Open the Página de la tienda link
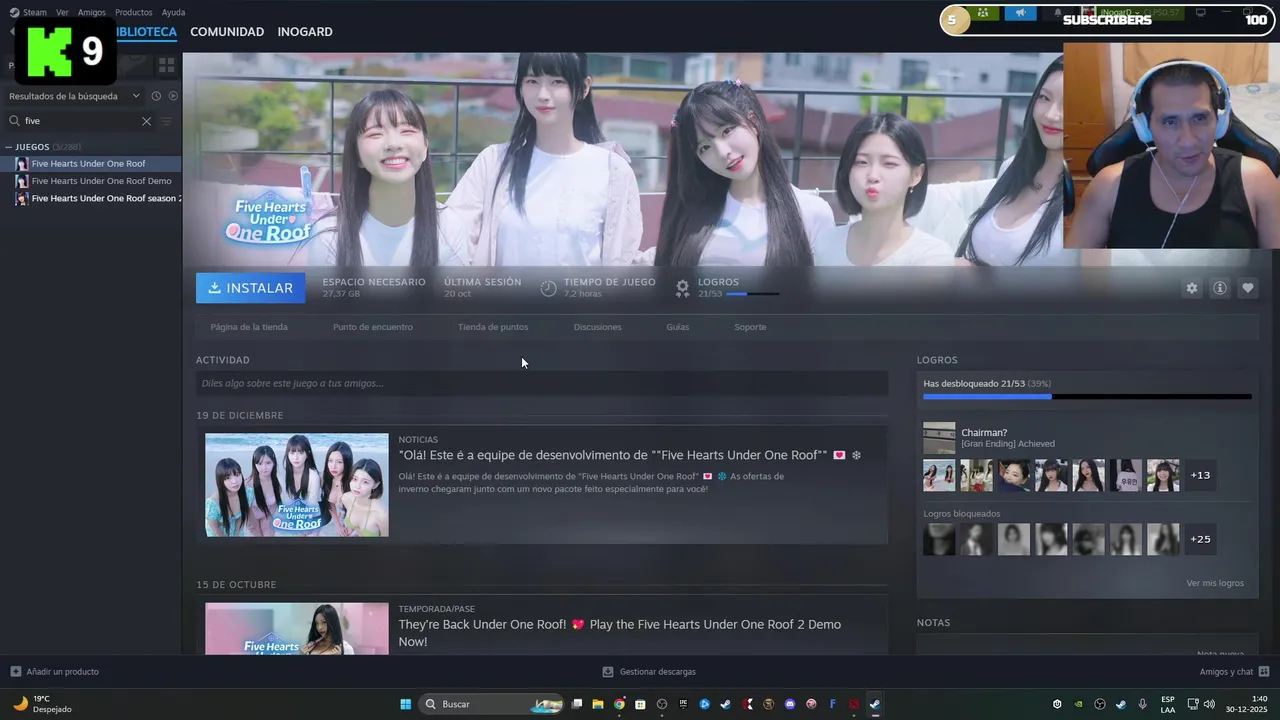The width and height of the screenshot is (1280, 720). click(x=249, y=327)
